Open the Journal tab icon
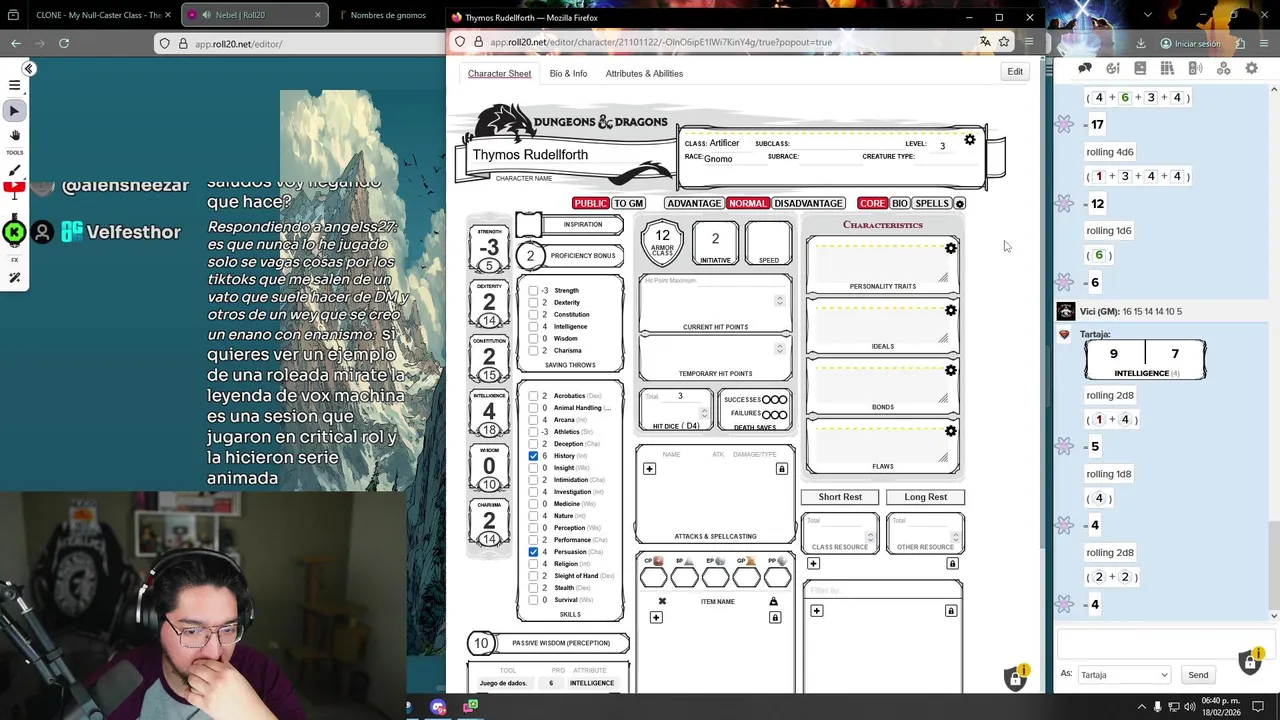The height and width of the screenshot is (720, 1280). click(1140, 68)
